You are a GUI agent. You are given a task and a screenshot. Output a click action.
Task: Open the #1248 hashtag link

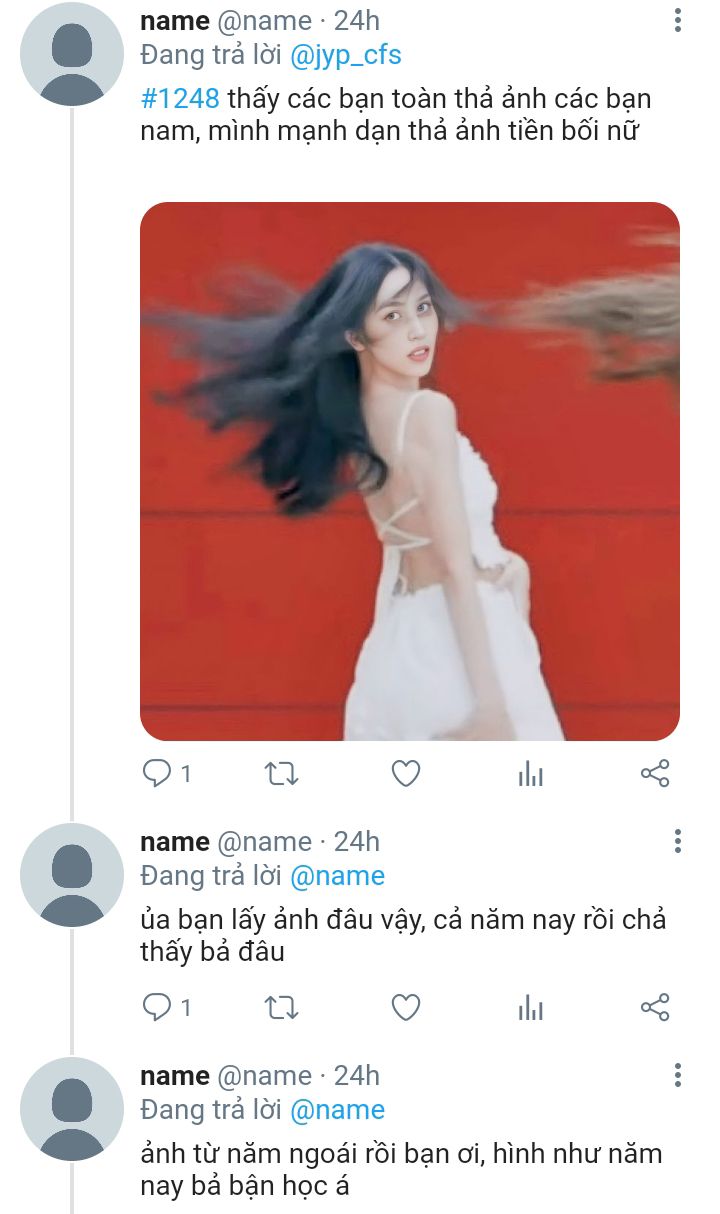pos(180,99)
